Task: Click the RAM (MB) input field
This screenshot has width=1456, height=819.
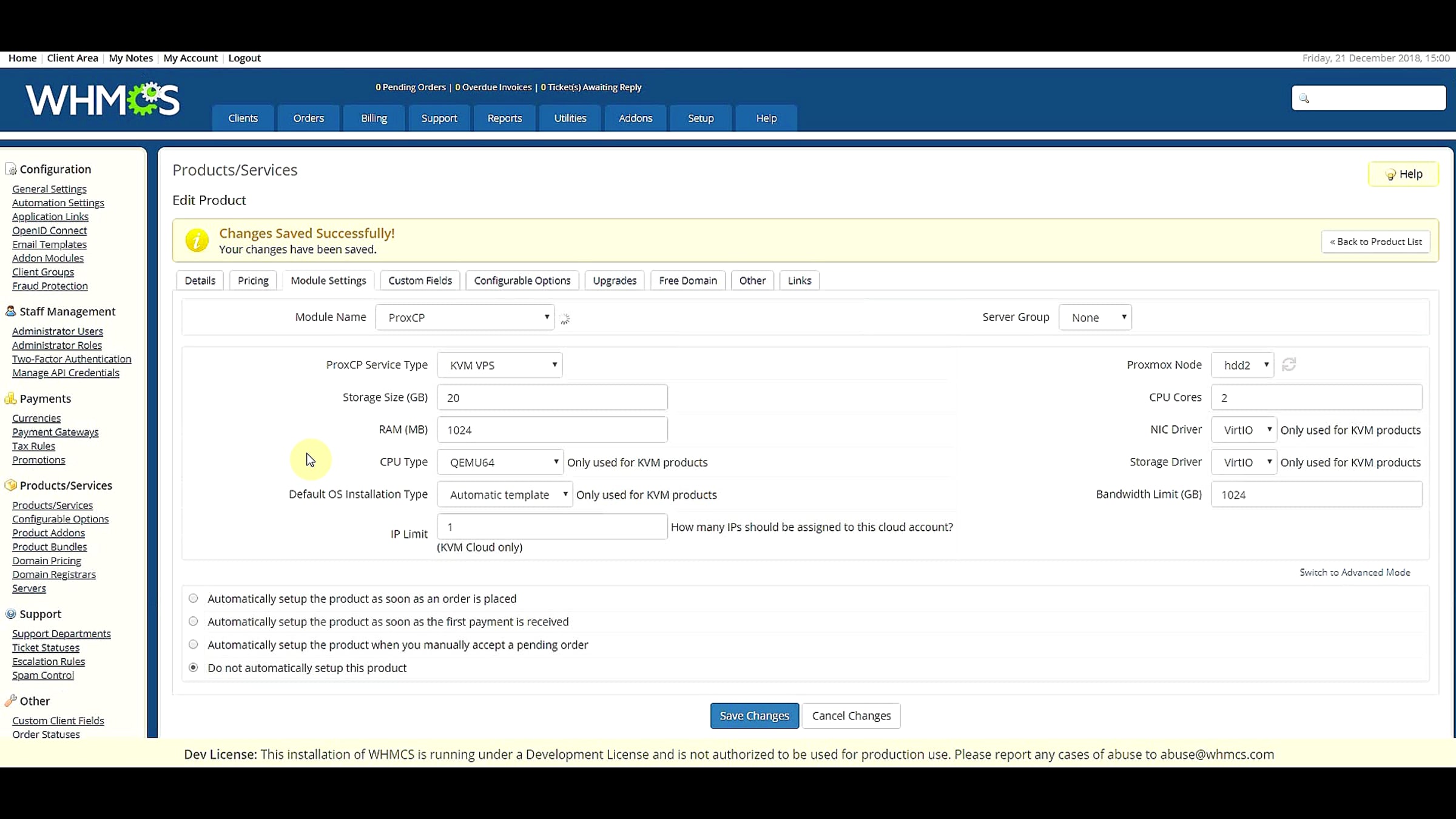Action: [x=552, y=430]
